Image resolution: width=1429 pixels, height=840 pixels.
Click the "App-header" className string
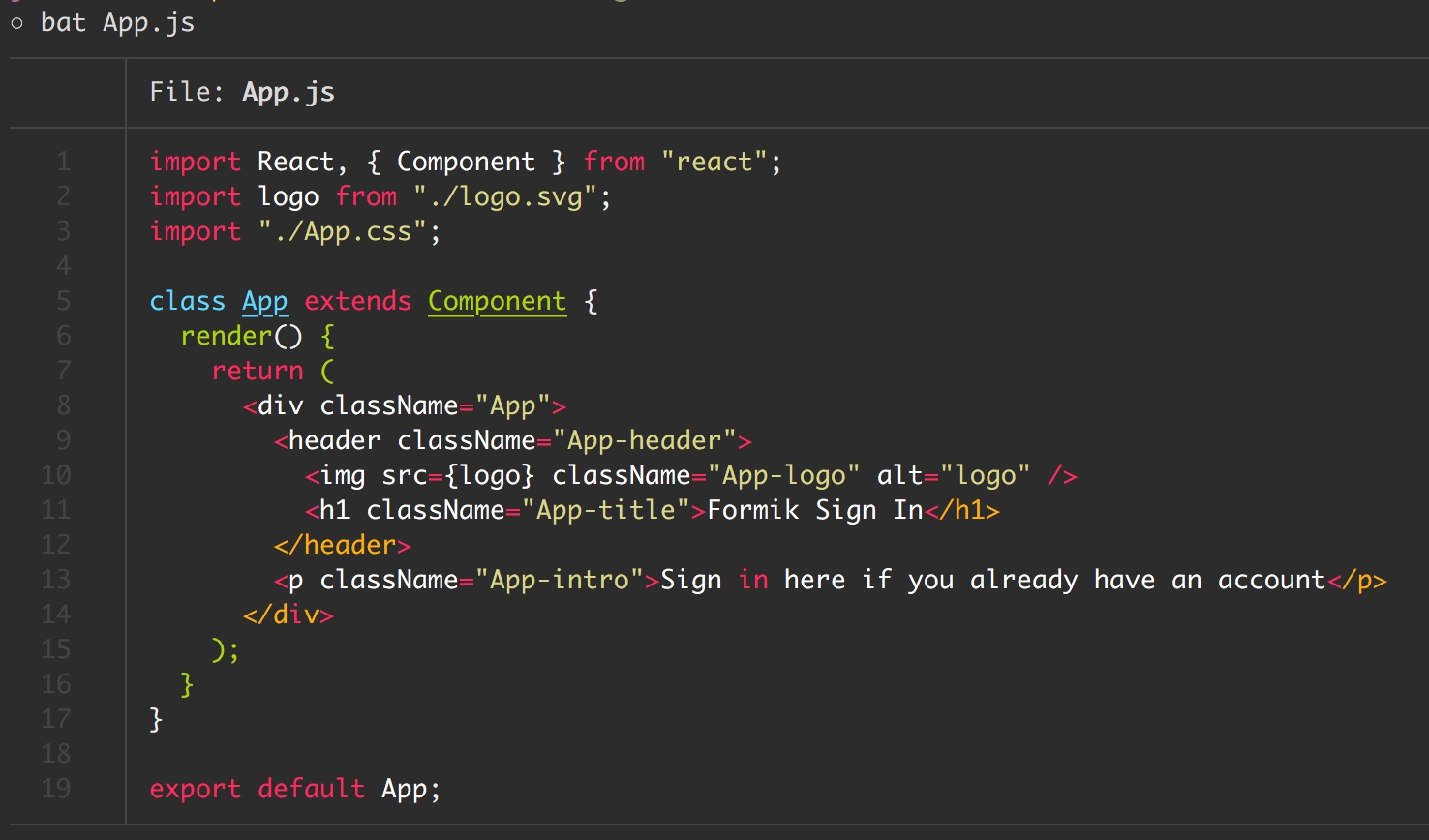click(644, 440)
